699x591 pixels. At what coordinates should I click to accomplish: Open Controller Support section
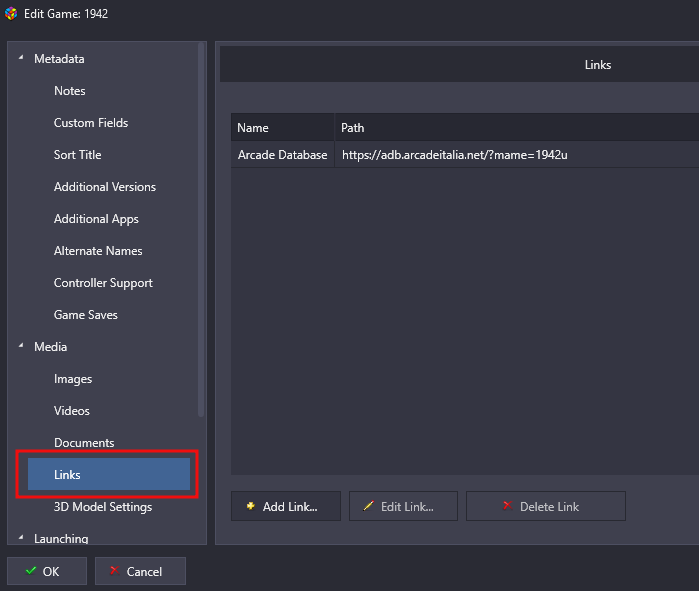point(103,283)
